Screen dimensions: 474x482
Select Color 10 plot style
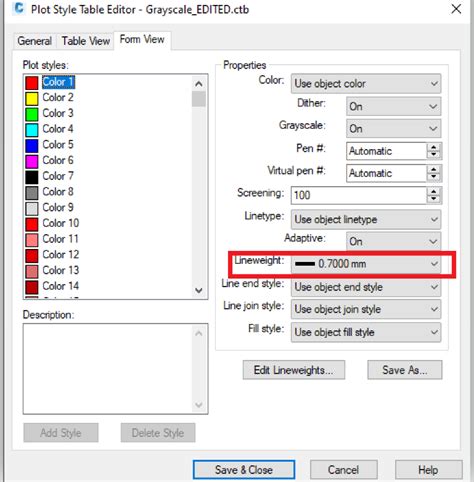(x=61, y=223)
